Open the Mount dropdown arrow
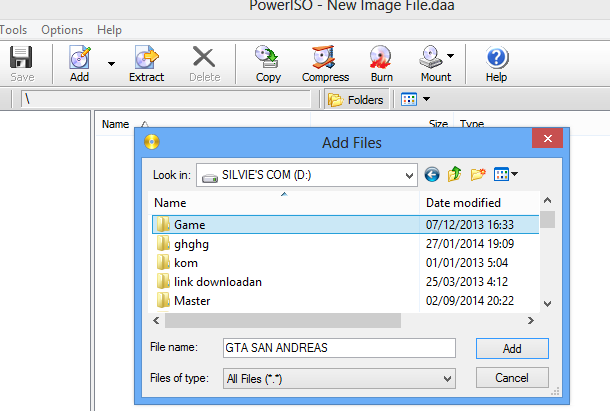 450,56
